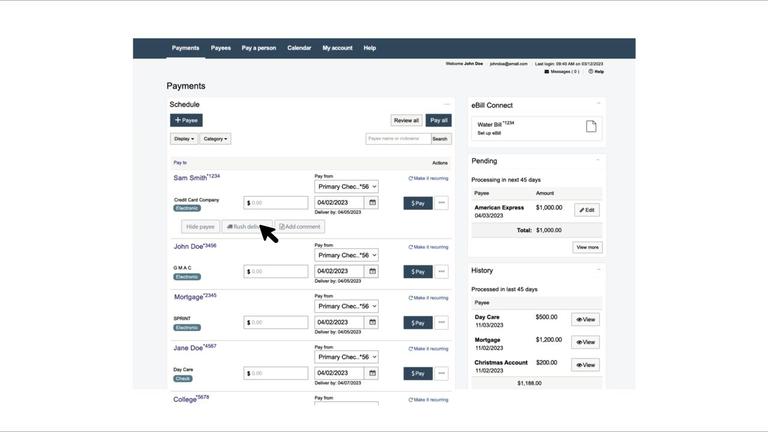Image resolution: width=768 pixels, height=432 pixels.
Task: Open Help from the header icon
Action: (591, 72)
